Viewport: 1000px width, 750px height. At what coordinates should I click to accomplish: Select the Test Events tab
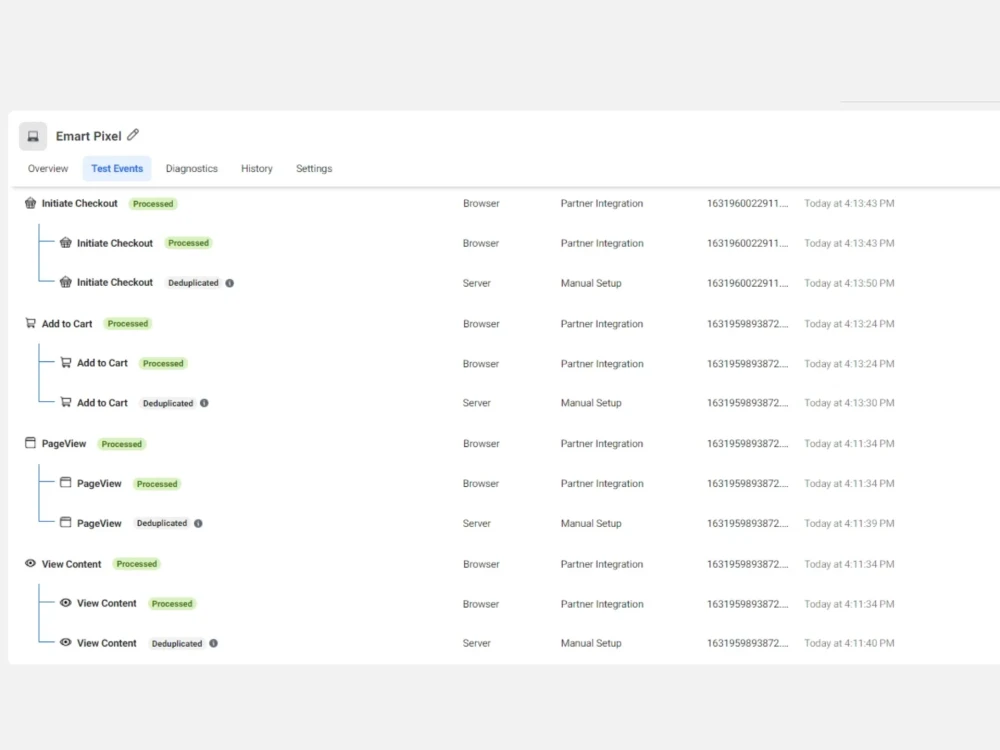click(x=117, y=168)
